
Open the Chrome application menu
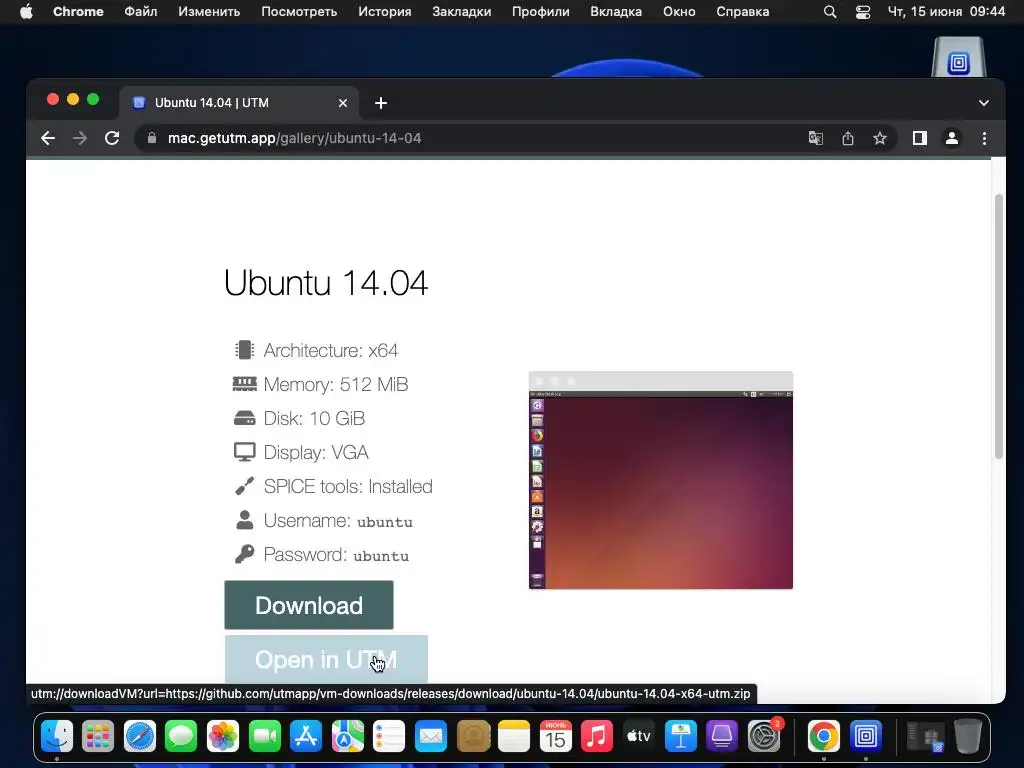coord(78,11)
